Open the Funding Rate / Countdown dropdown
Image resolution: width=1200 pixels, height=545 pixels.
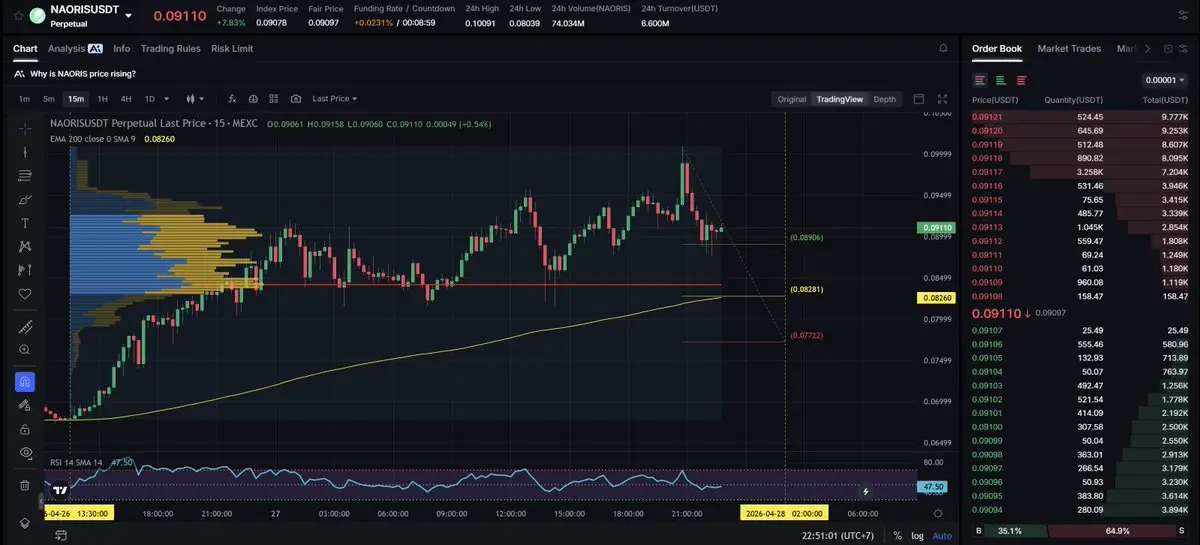pos(404,8)
